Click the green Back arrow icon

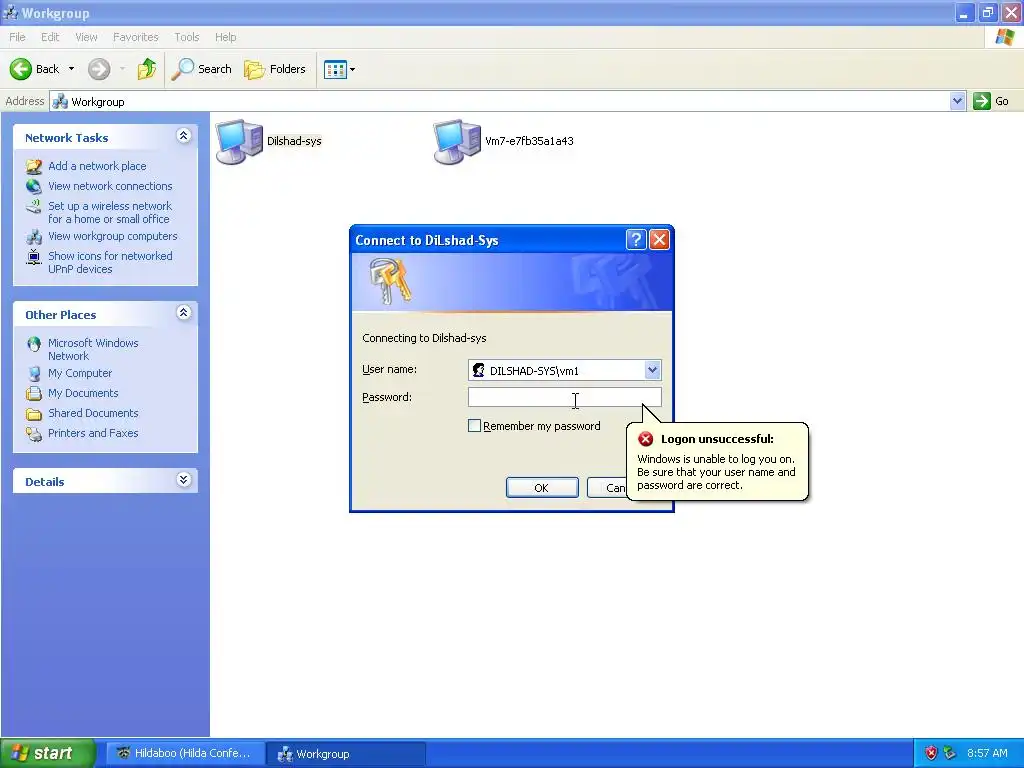pos(20,69)
